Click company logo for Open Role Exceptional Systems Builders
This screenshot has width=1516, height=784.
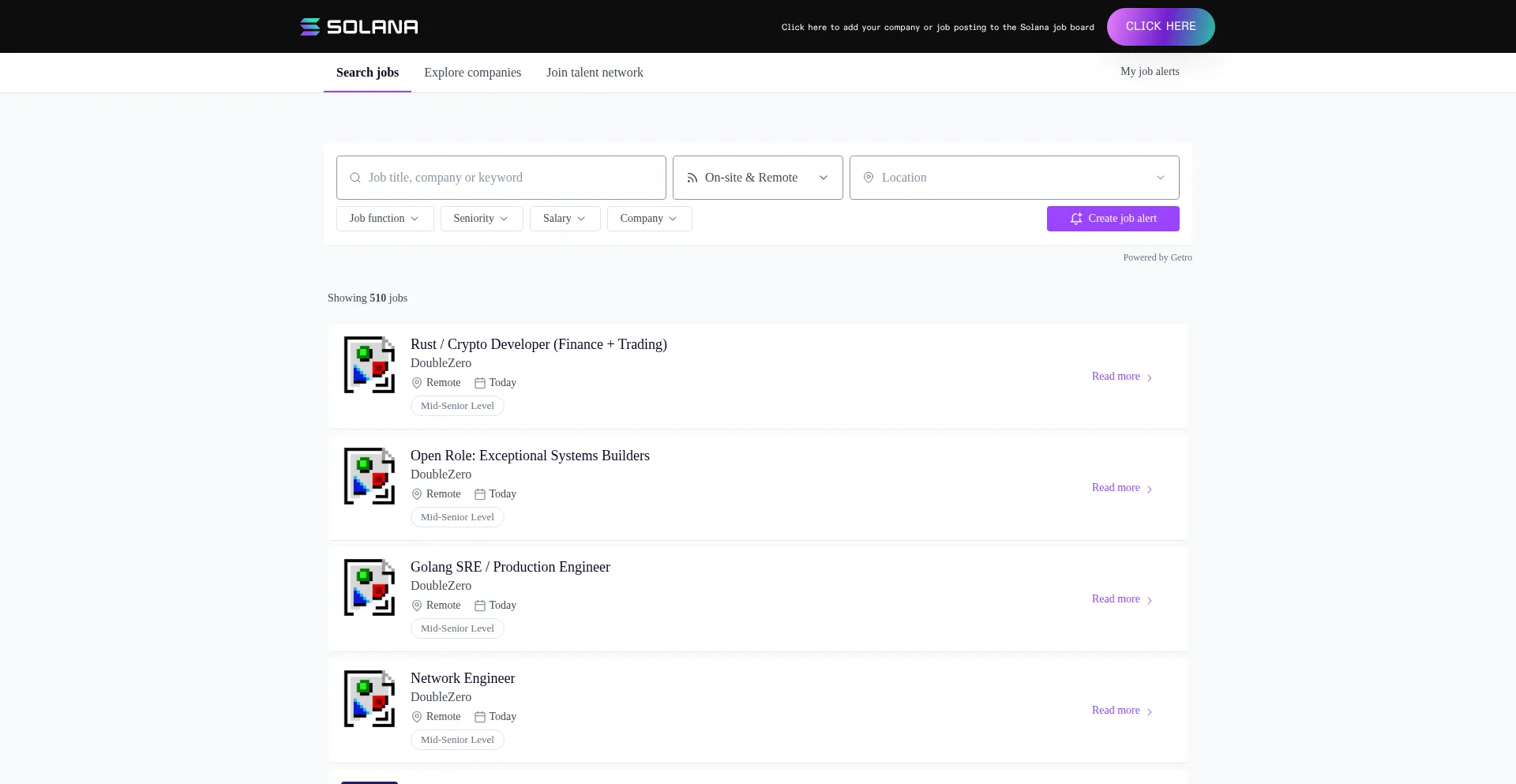(x=369, y=476)
